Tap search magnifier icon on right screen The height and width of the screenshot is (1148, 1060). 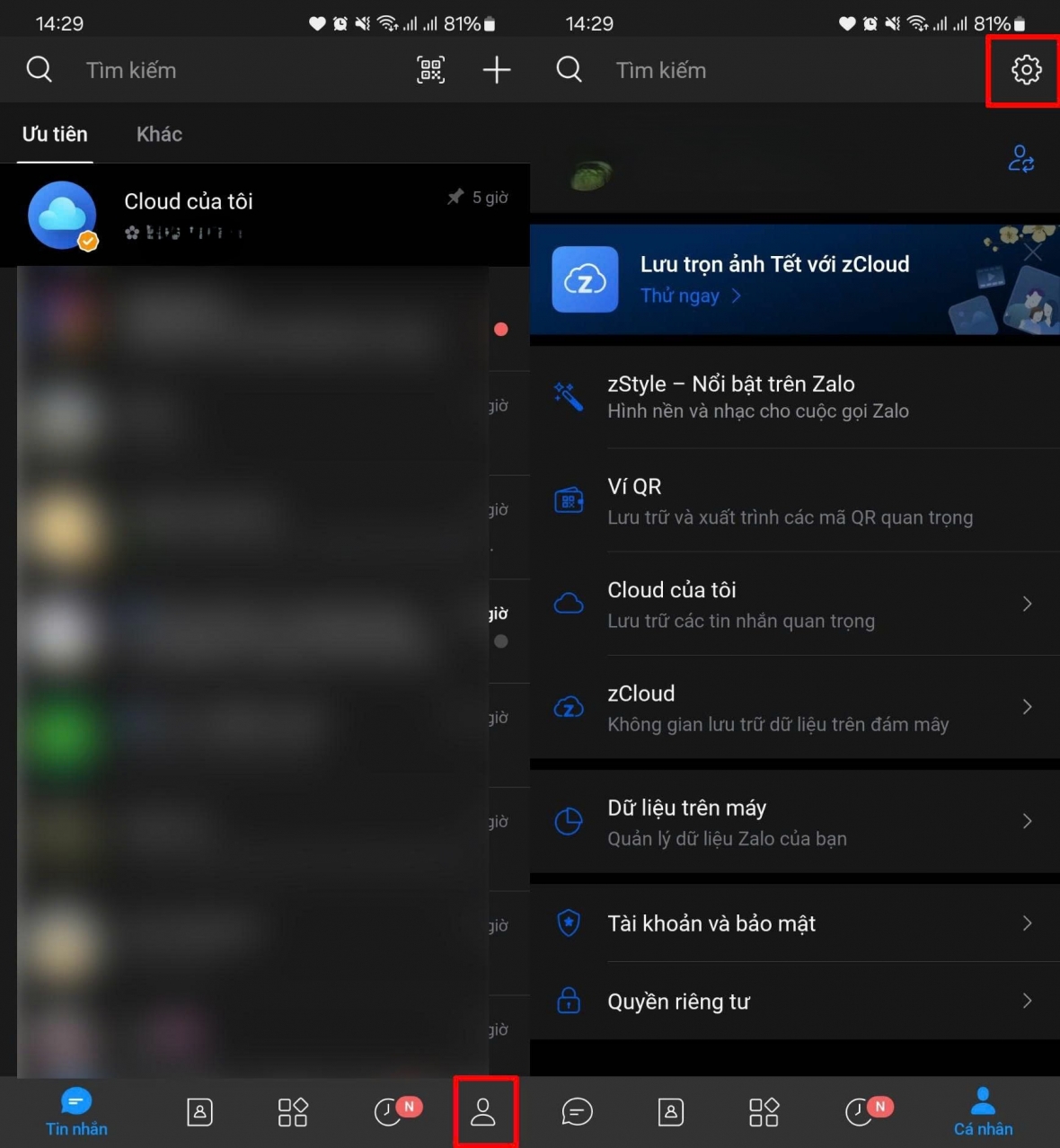569,69
